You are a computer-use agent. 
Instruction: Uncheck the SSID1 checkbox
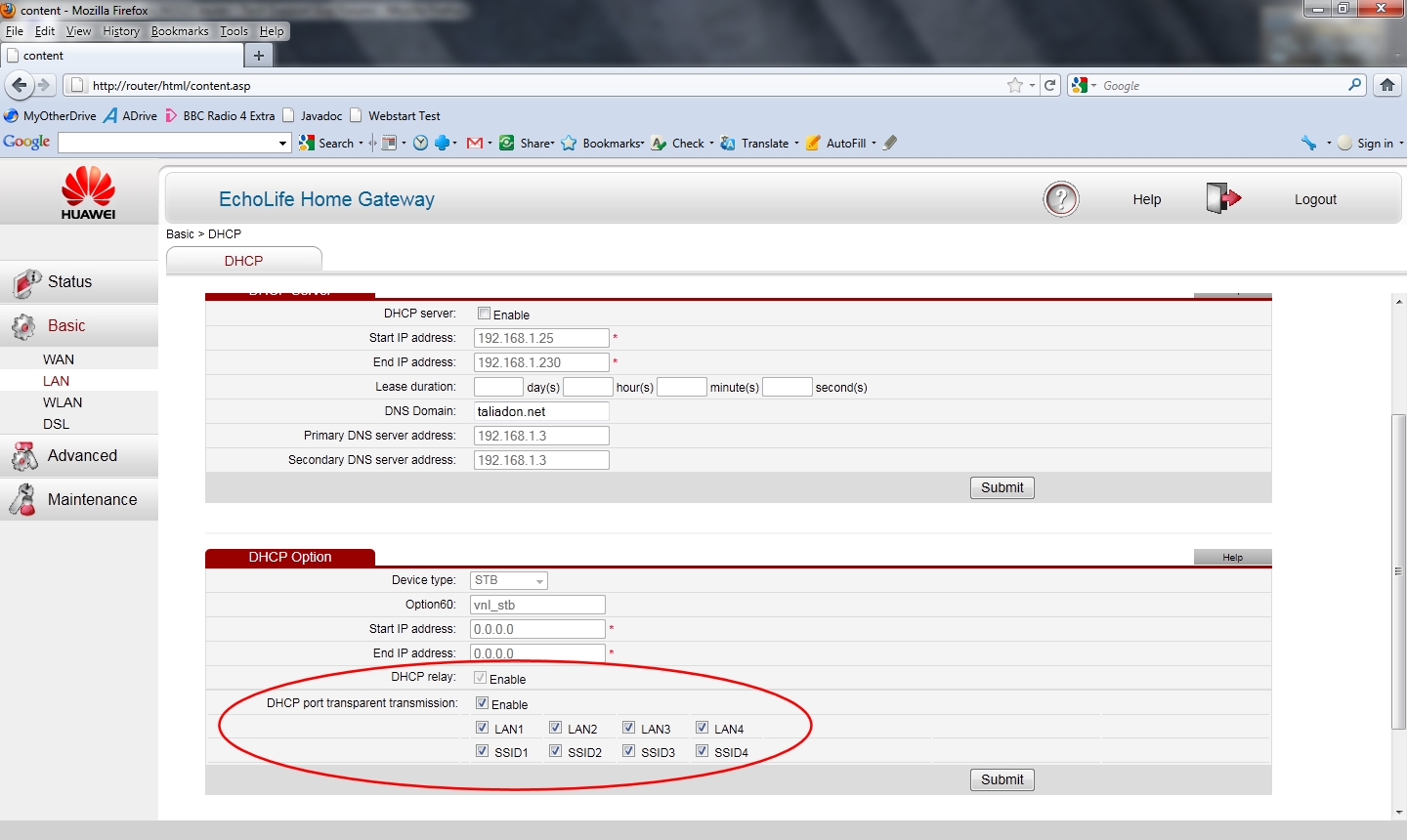click(x=482, y=750)
